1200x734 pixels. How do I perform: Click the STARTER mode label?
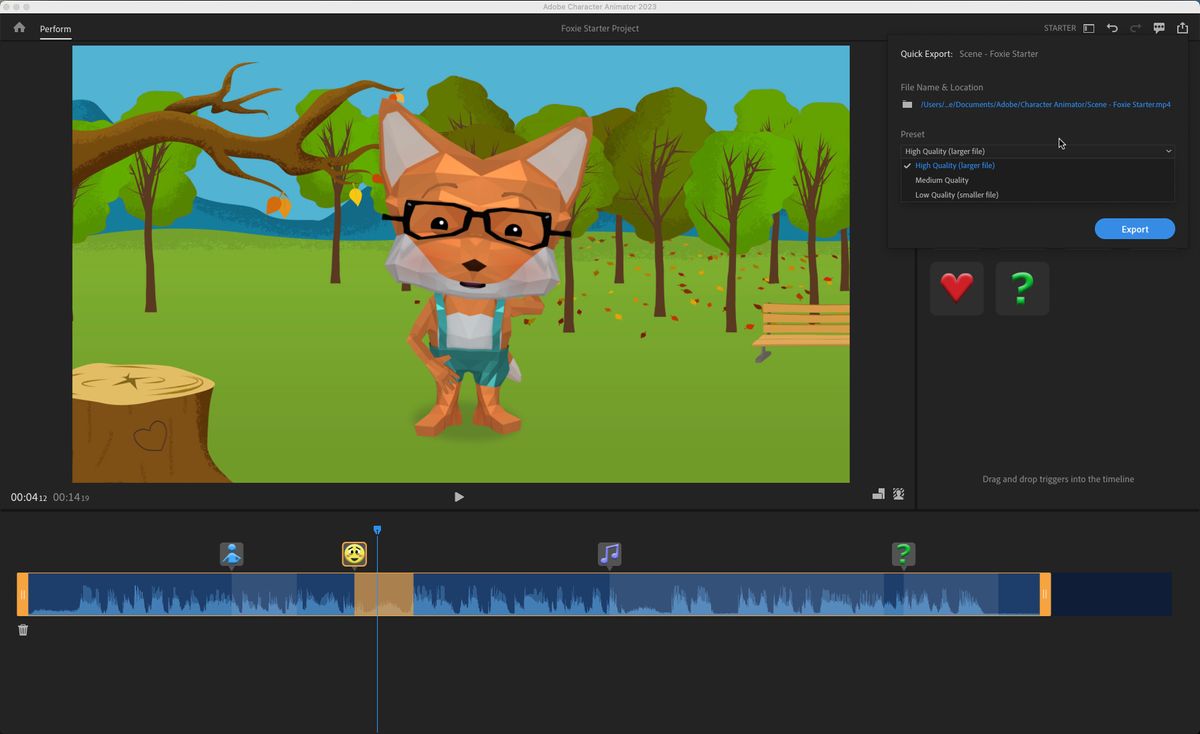coord(1060,28)
